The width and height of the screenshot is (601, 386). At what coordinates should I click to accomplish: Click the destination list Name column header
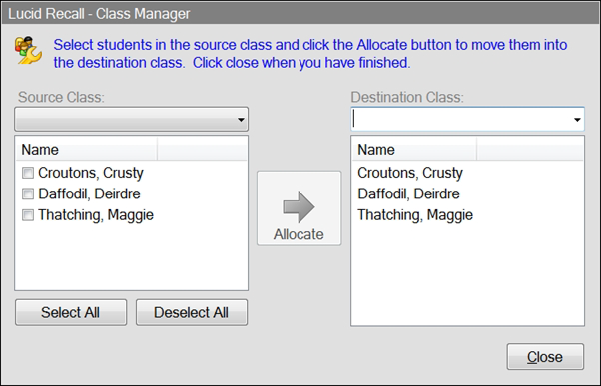414,150
